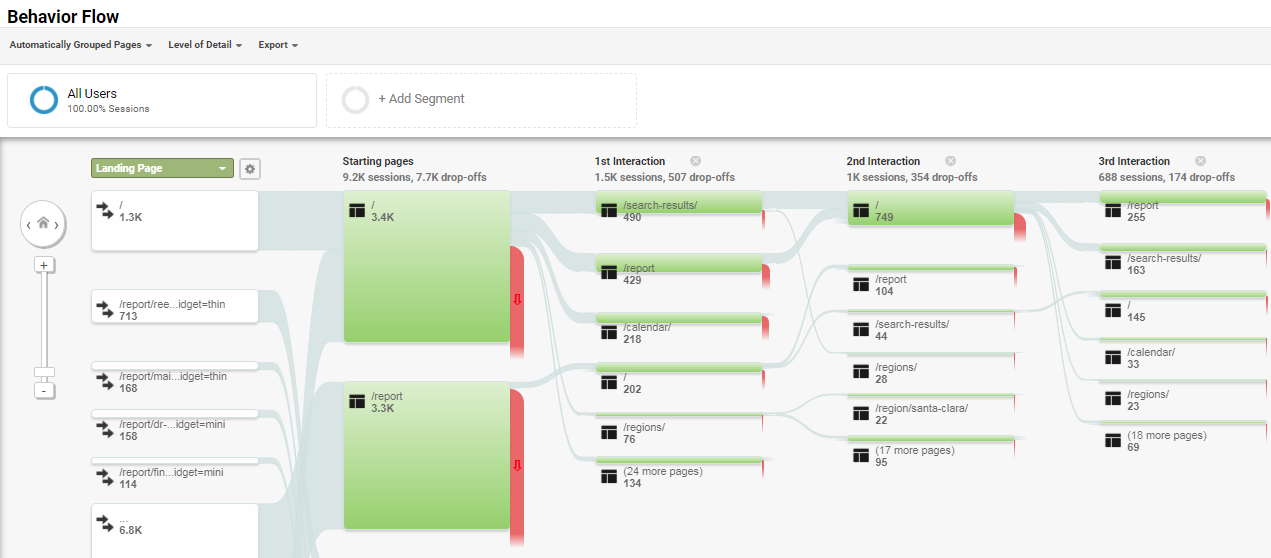The width and height of the screenshot is (1271, 558).
Task: Click the + Add Segment box
Action: coord(481,100)
